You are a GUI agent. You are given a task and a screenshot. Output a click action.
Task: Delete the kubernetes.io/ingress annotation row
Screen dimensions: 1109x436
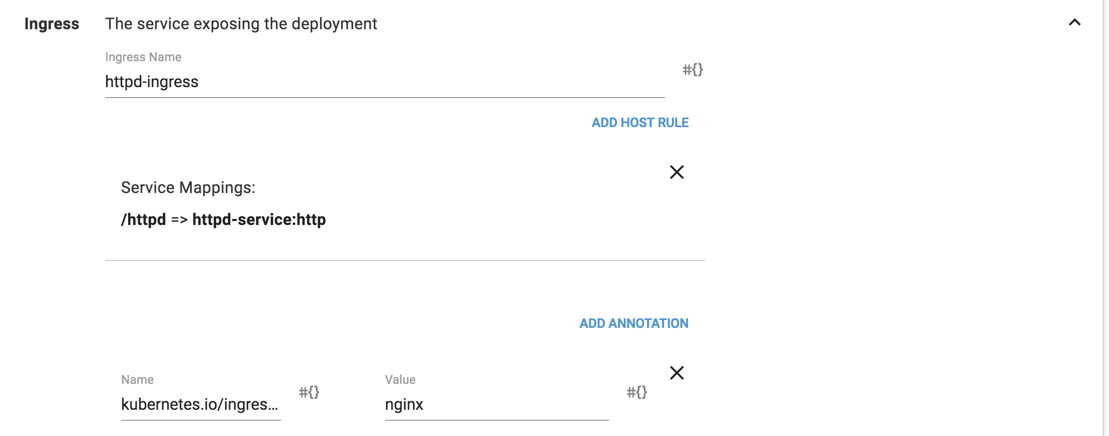coord(677,373)
